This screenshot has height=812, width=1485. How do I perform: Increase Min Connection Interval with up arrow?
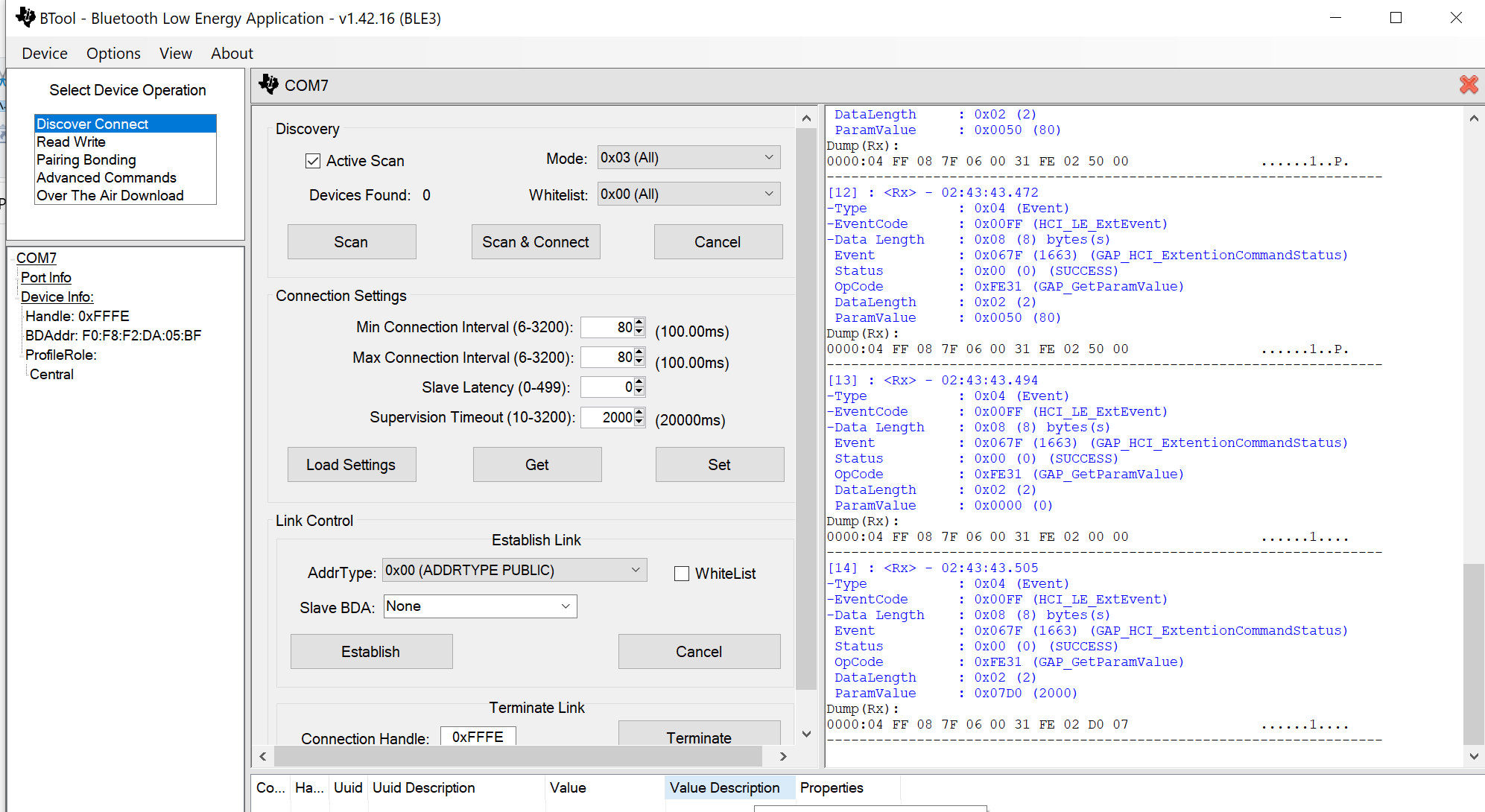[639, 323]
